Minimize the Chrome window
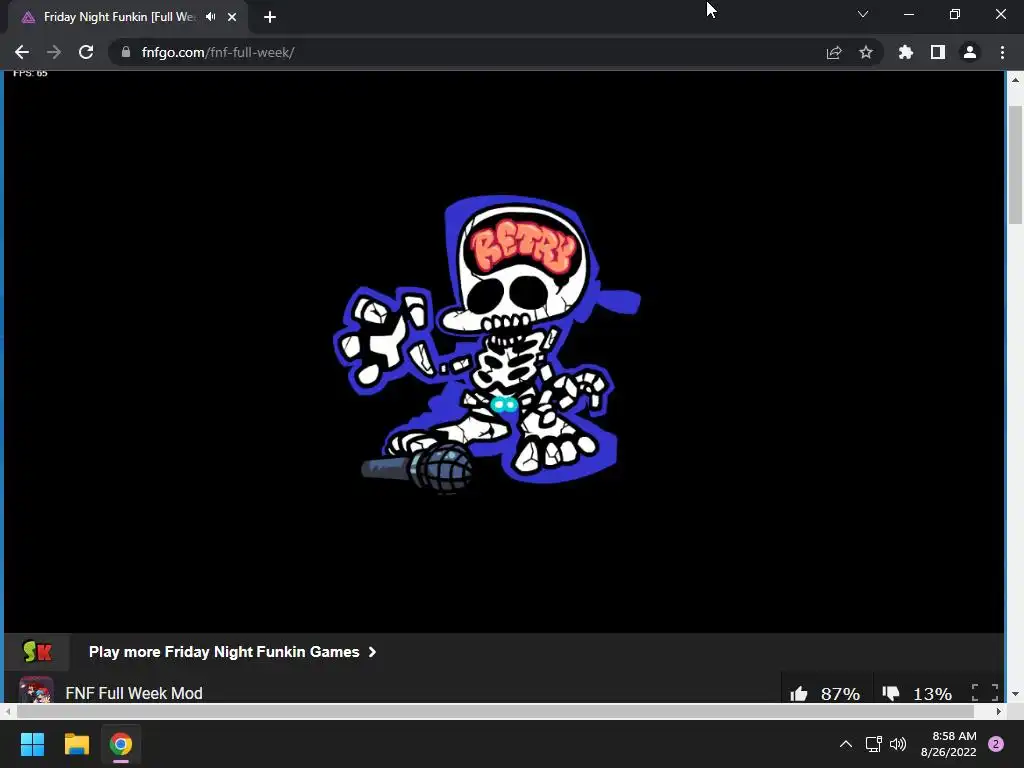This screenshot has width=1024, height=768. tap(908, 14)
